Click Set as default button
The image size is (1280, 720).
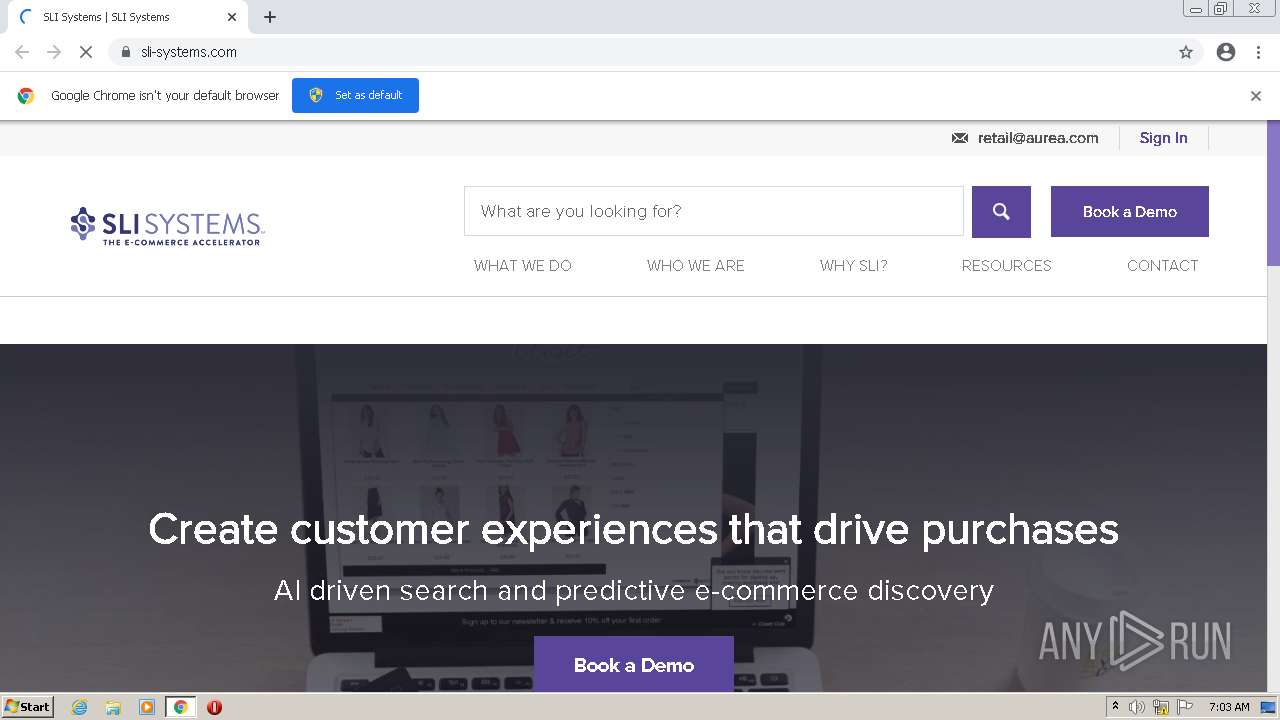click(x=355, y=95)
